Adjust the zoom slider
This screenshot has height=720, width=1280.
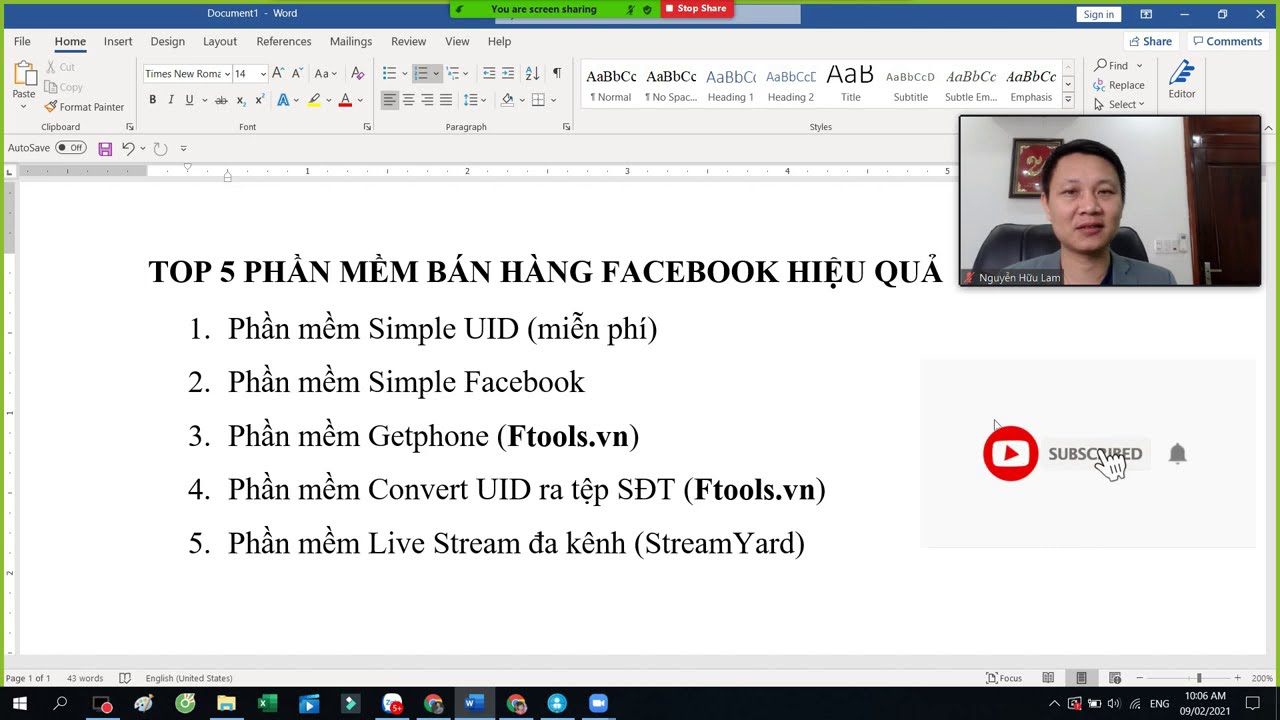coord(1198,678)
